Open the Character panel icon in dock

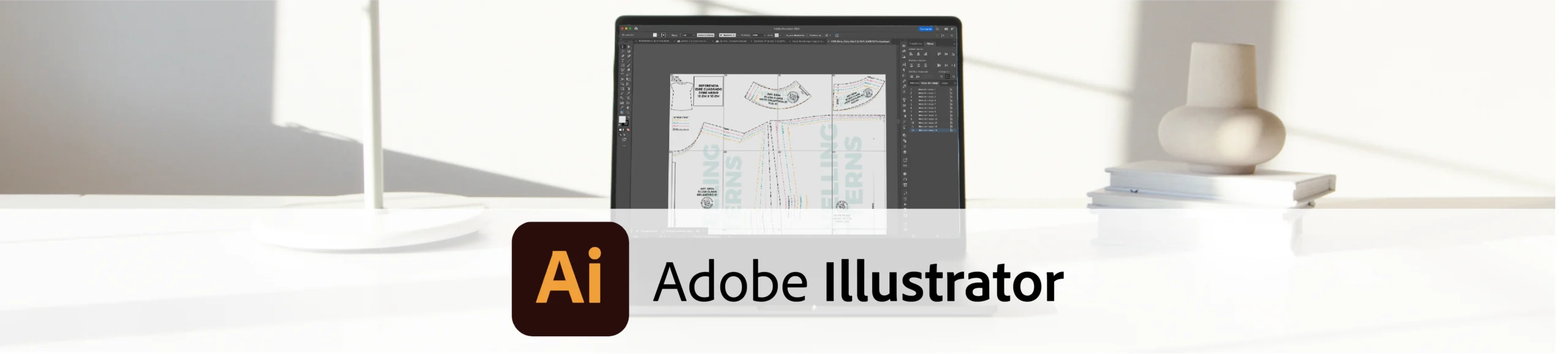(904, 64)
